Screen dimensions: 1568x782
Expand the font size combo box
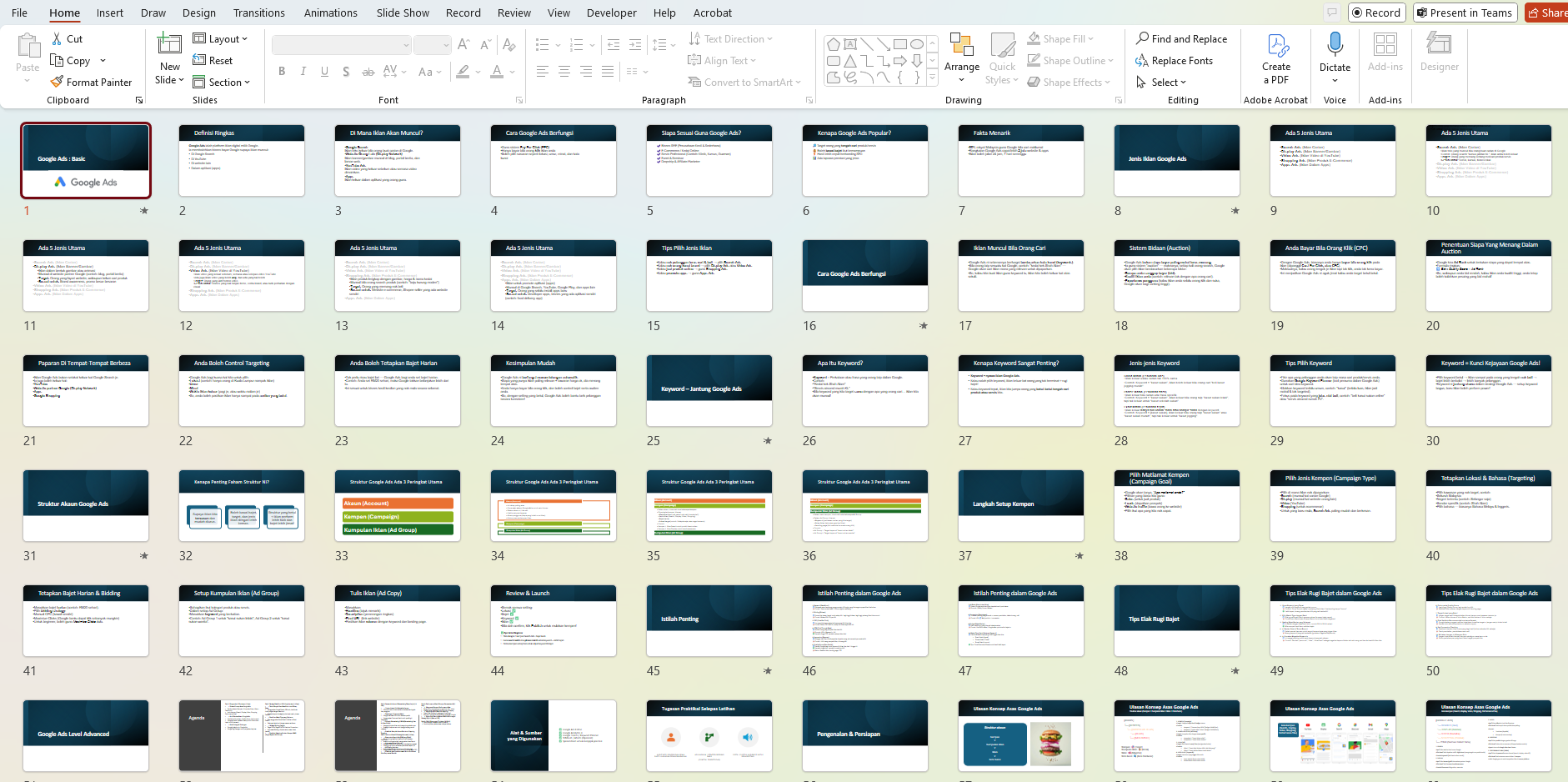446,45
